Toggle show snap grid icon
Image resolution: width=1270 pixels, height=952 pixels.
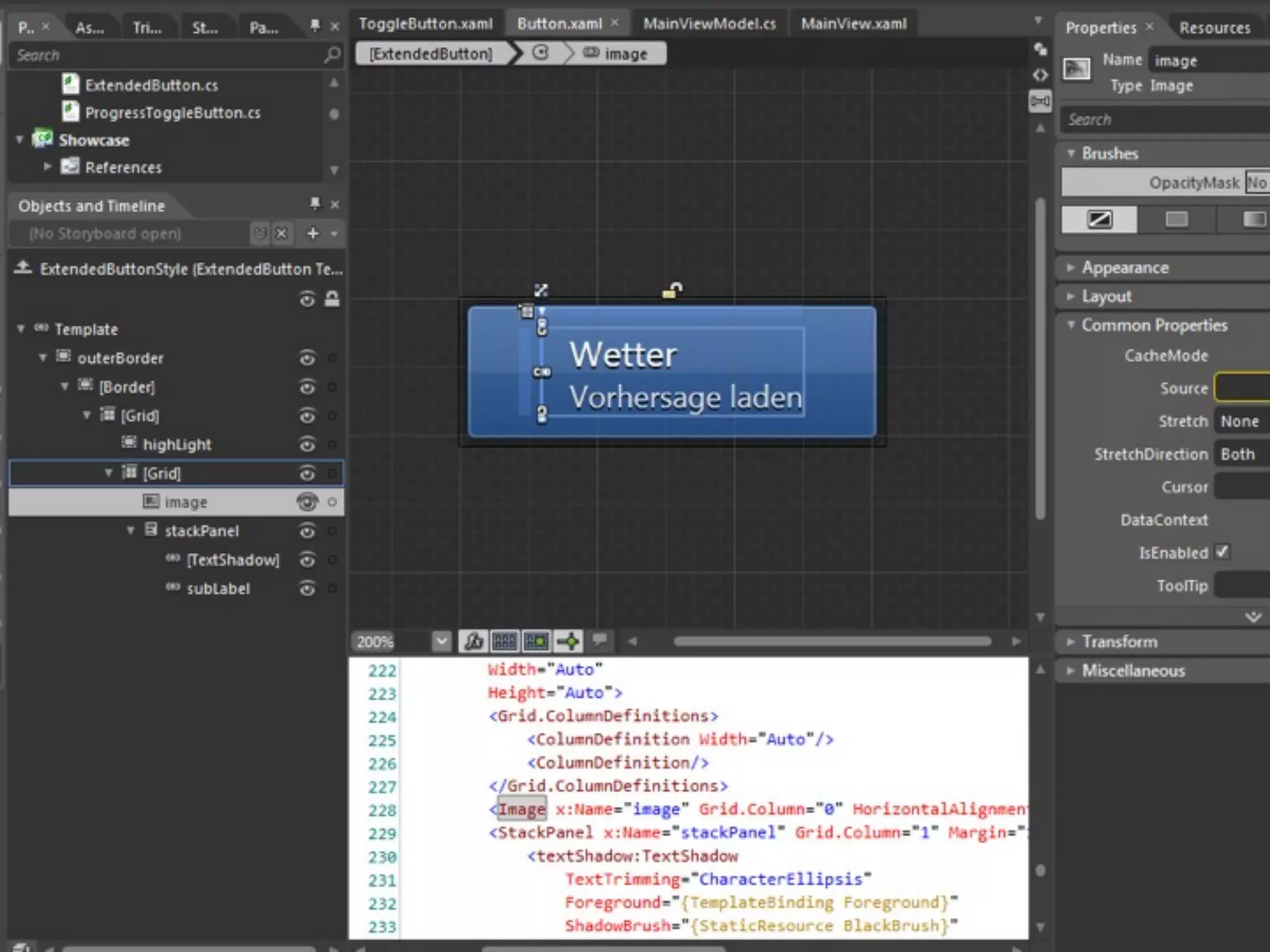tap(505, 641)
